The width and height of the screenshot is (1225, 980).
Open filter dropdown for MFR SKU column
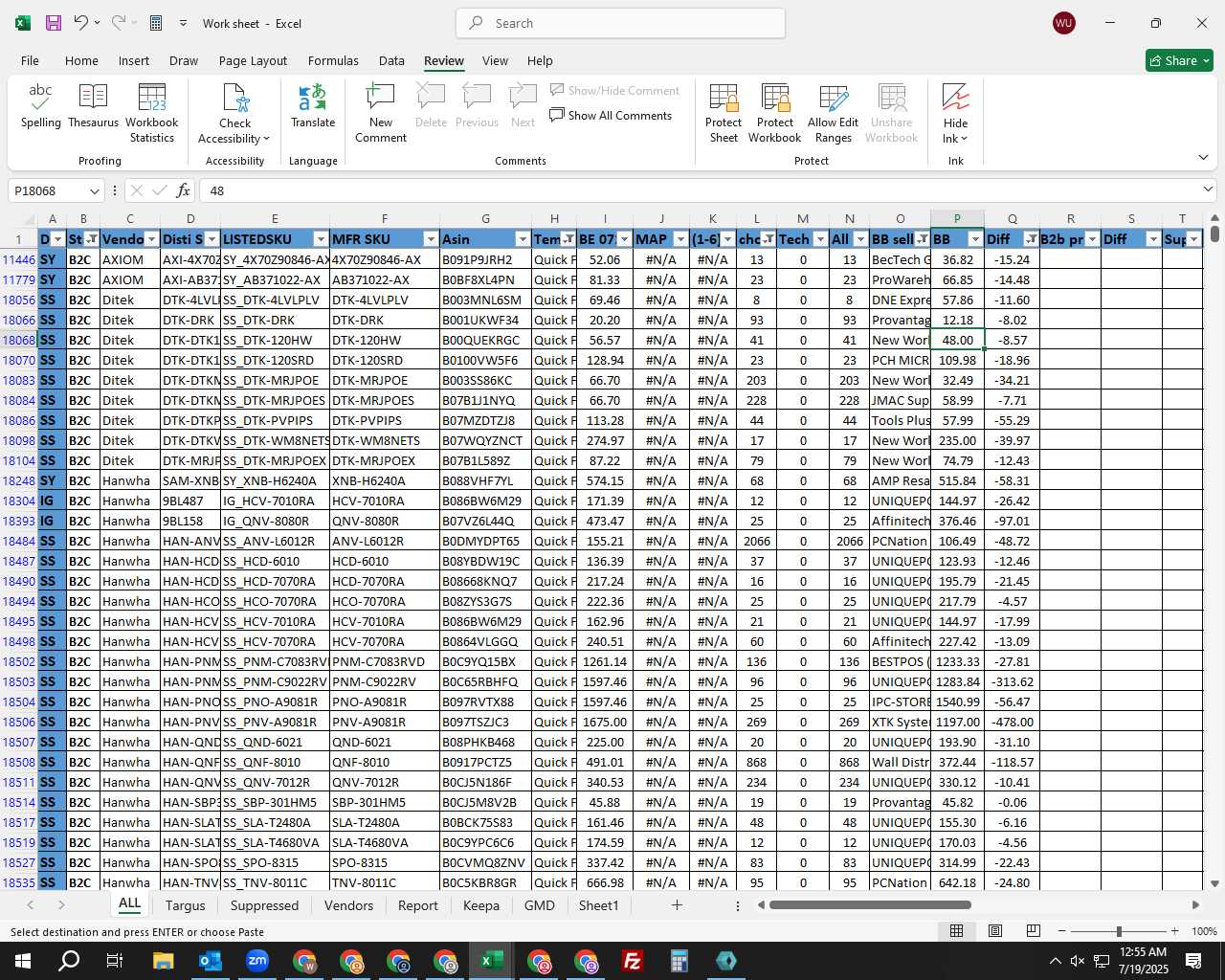click(x=431, y=239)
